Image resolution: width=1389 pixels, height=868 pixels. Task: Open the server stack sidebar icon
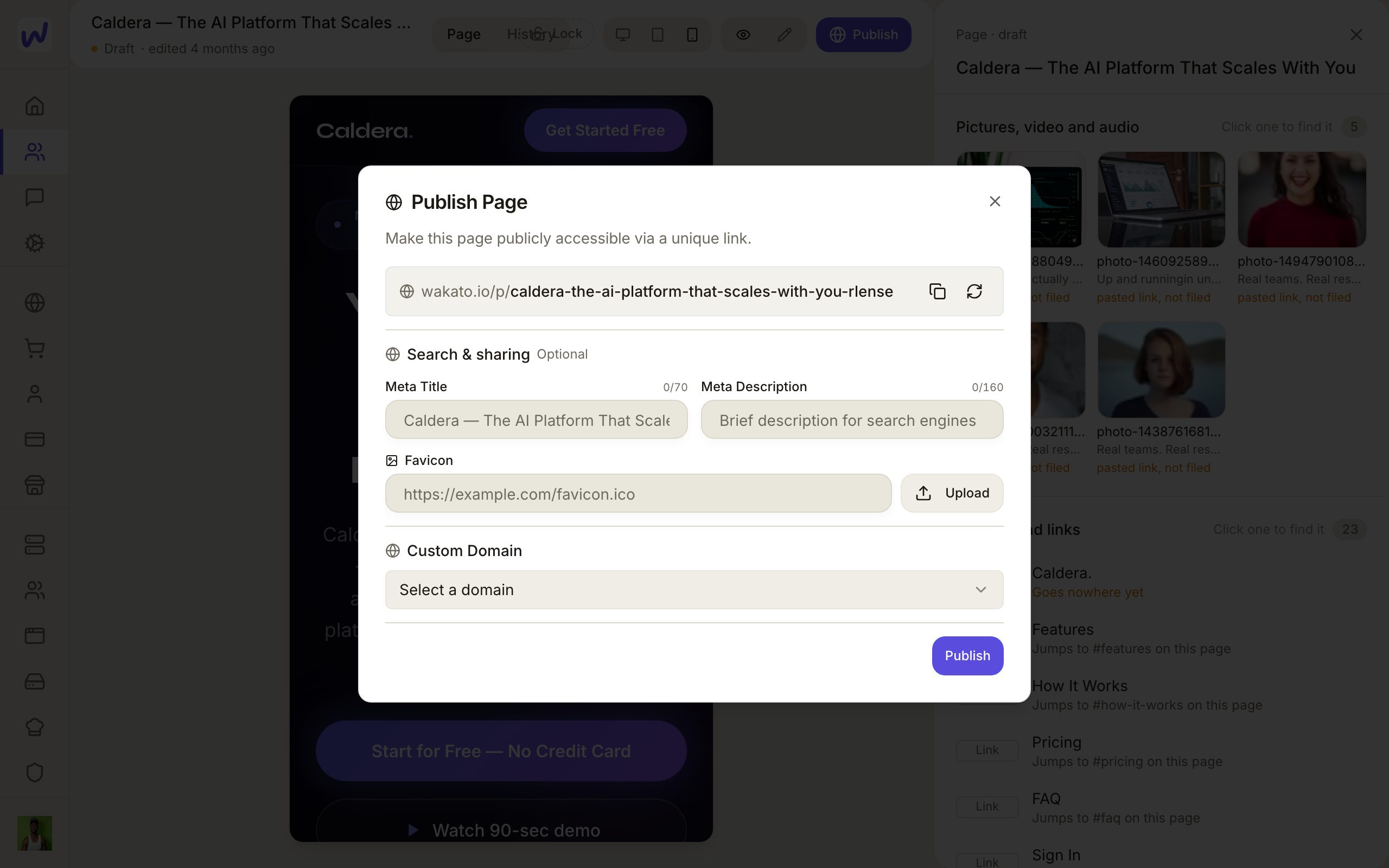34,545
